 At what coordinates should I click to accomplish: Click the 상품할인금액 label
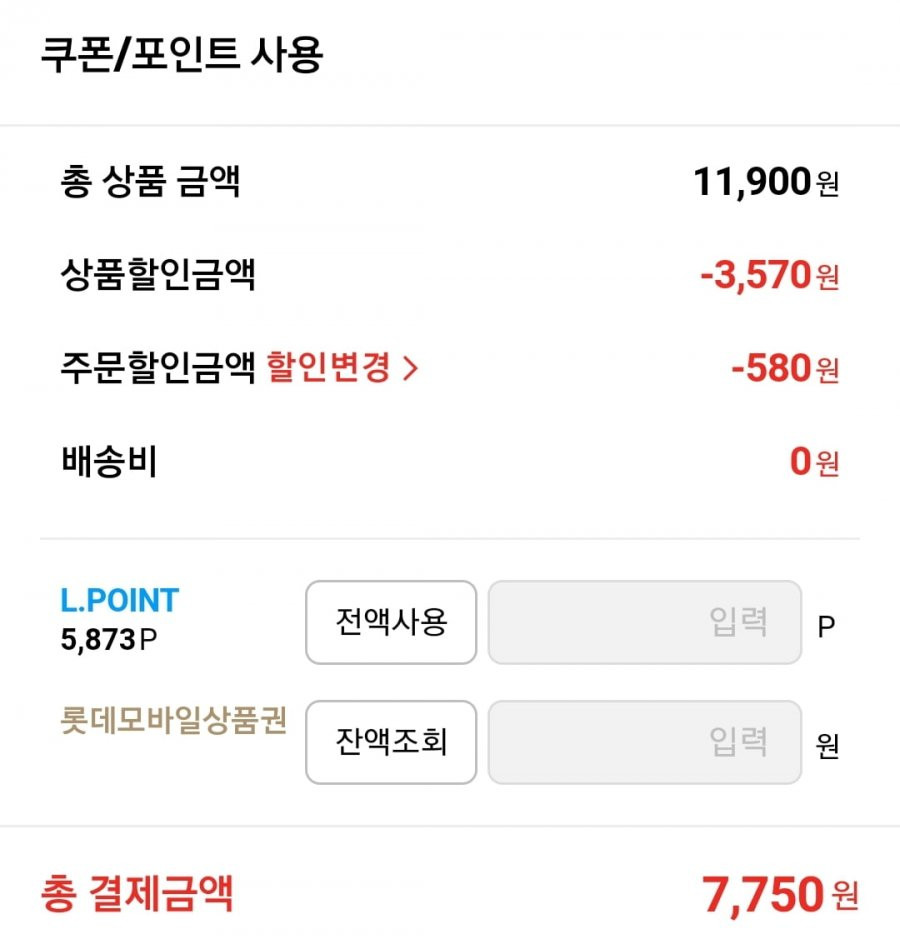tap(158, 274)
